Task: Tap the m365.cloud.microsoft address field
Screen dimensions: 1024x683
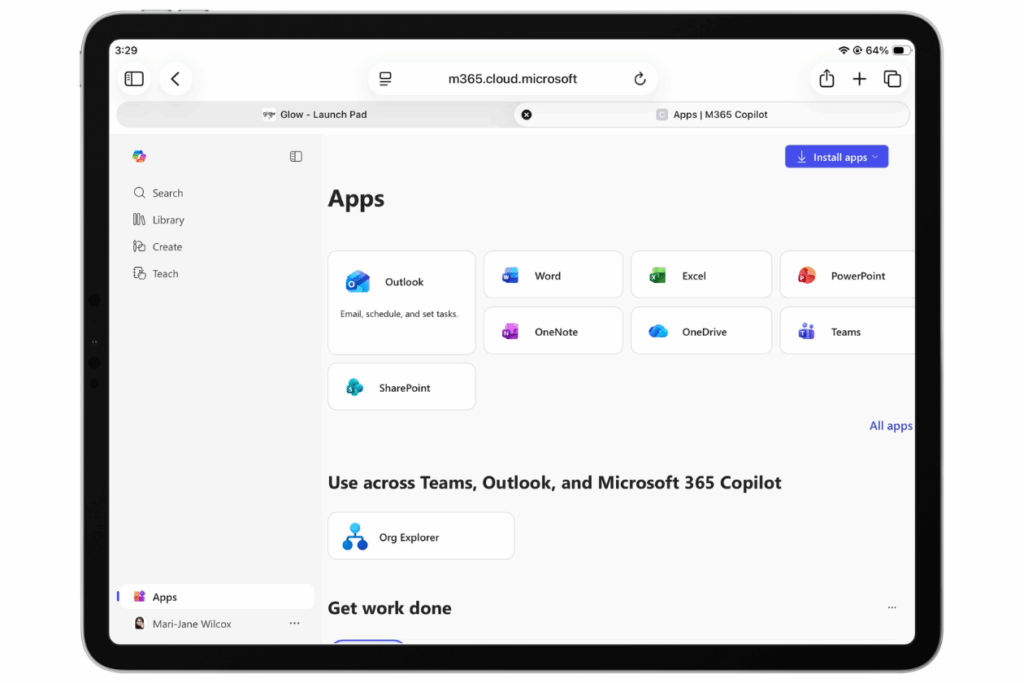Action: [512, 79]
